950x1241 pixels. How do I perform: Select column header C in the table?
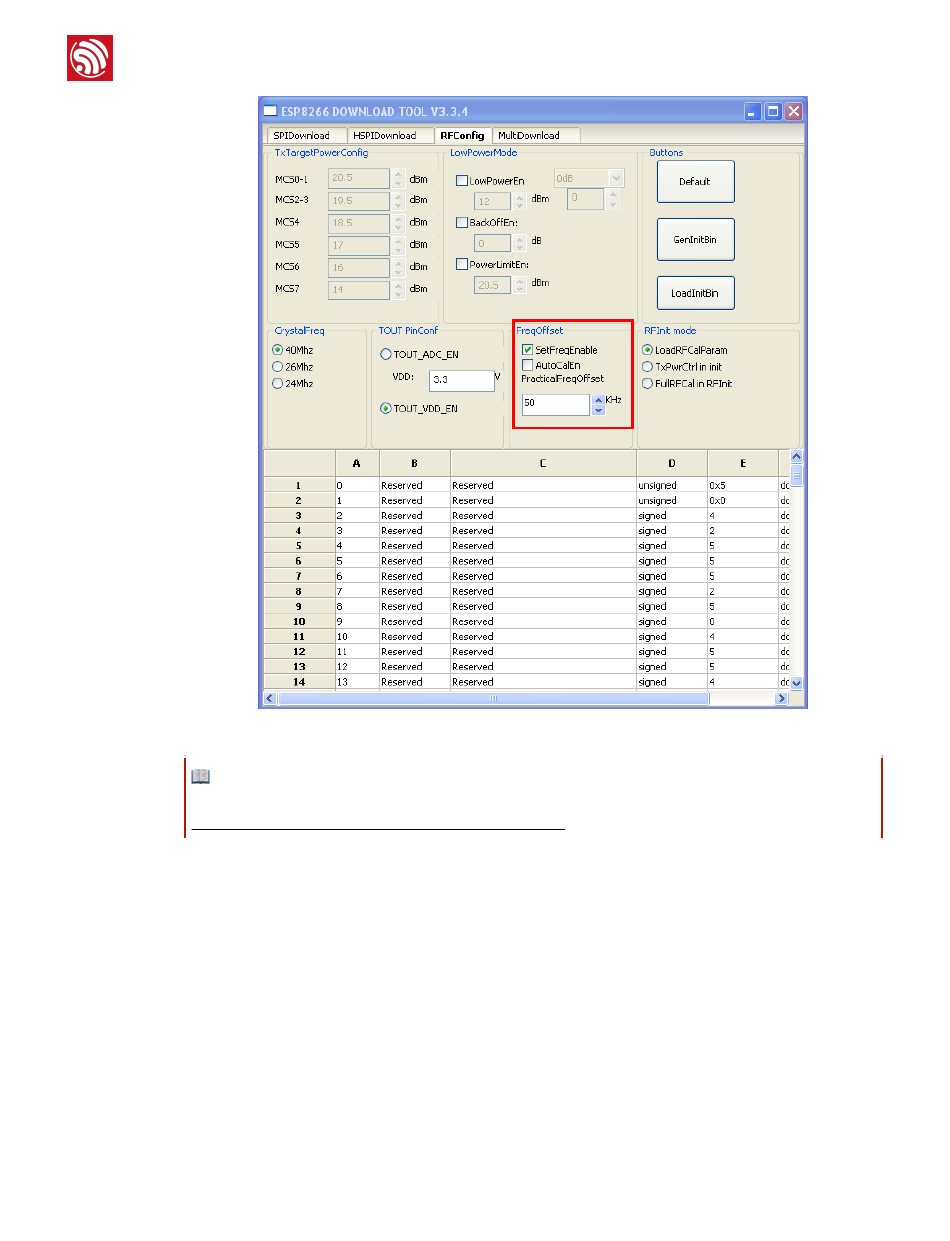coord(543,463)
